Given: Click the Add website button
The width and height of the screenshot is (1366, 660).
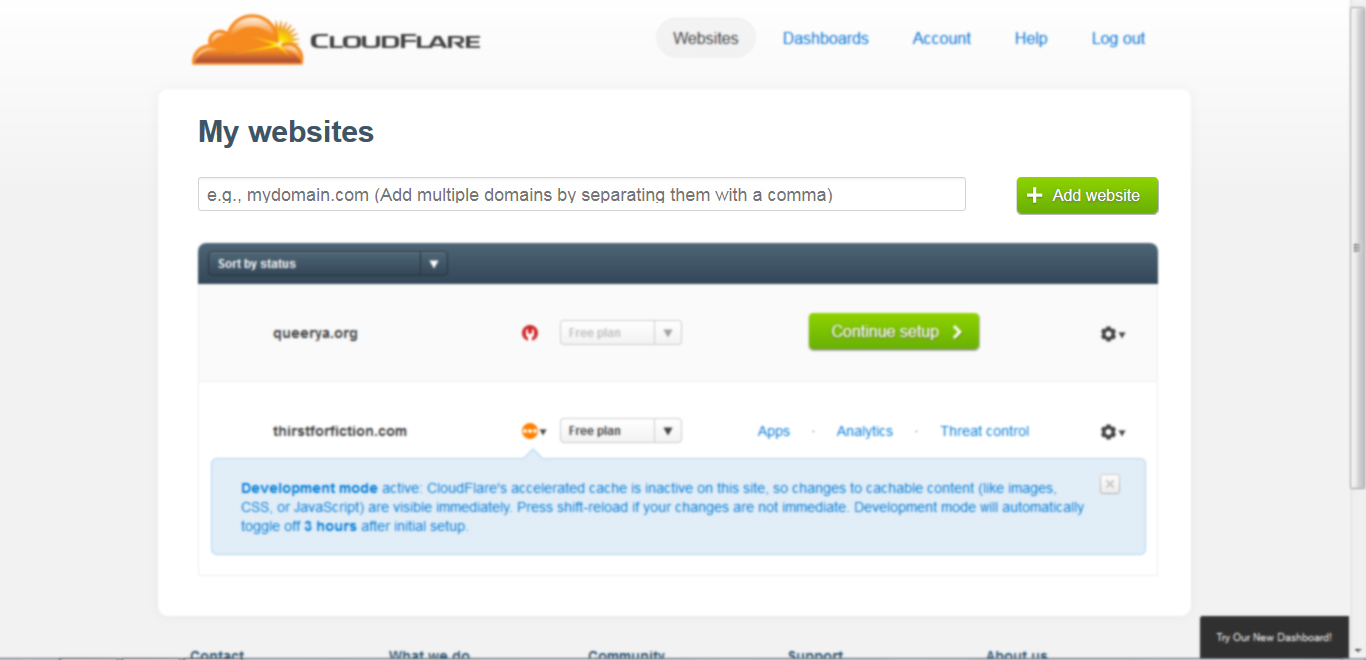Looking at the screenshot, I should (x=1087, y=195).
